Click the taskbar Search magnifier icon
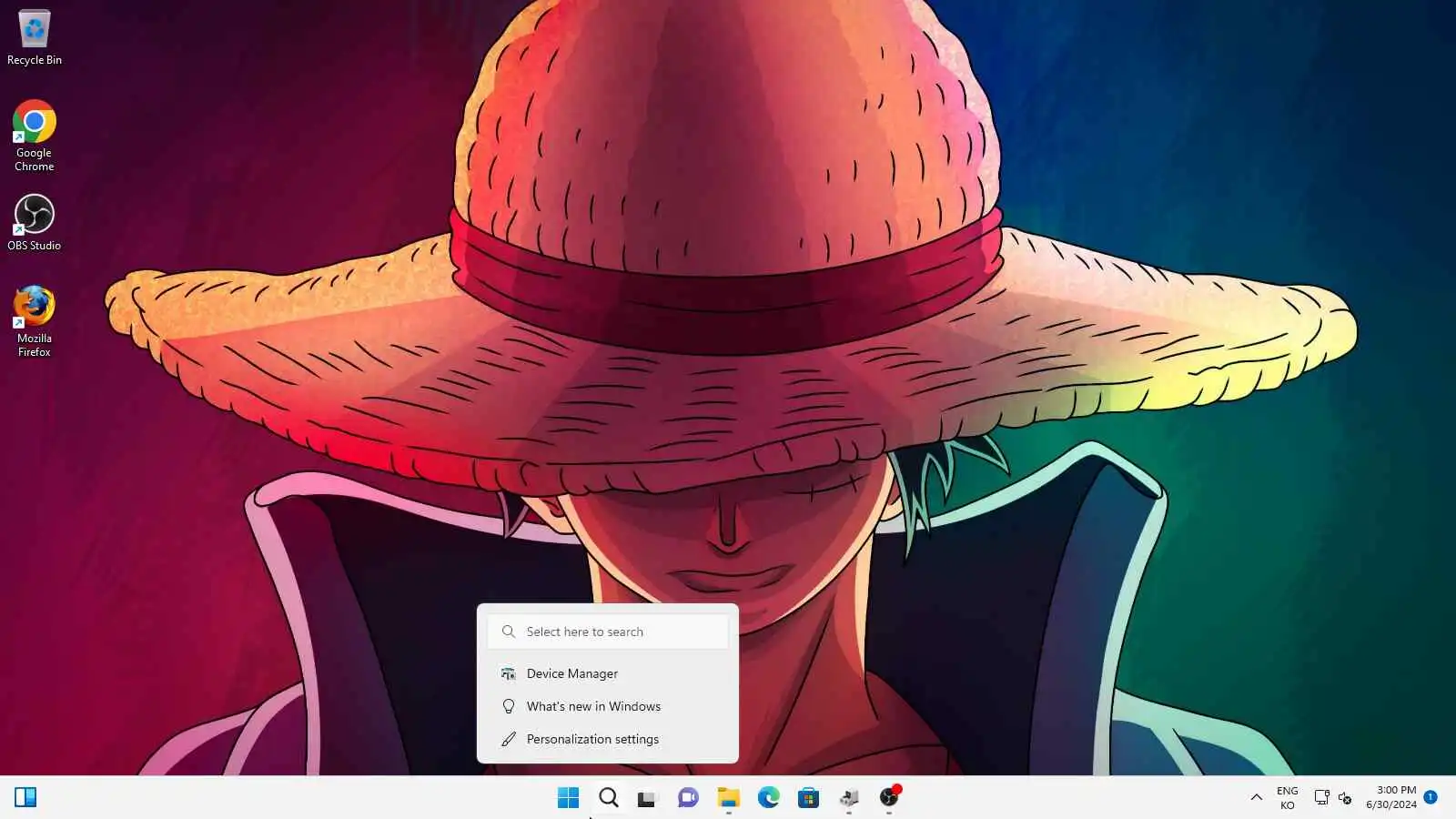This screenshot has width=1456, height=819. pyautogui.click(x=609, y=798)
